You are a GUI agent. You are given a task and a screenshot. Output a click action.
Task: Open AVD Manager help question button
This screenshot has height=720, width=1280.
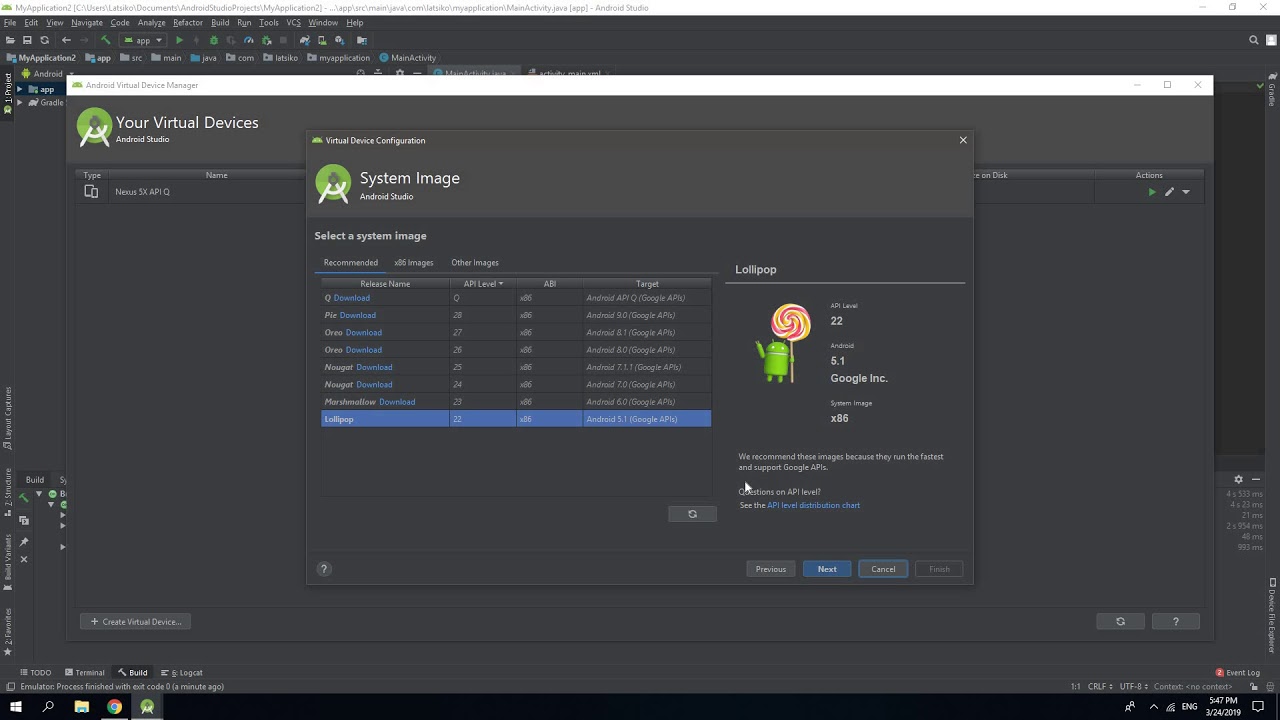point(1175,622)
